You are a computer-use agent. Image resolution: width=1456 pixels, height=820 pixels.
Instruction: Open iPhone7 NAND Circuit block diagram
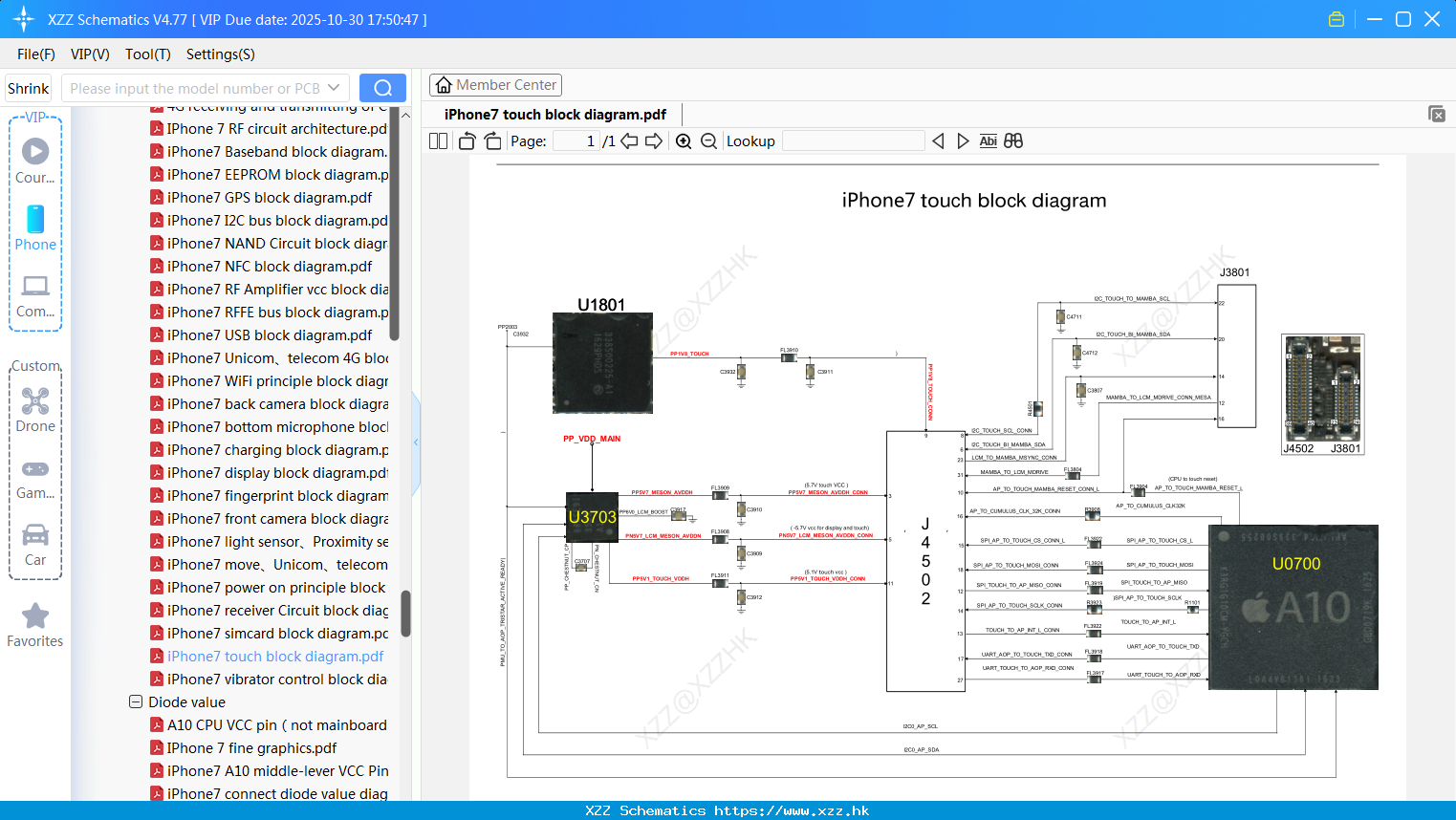(270, 243)
